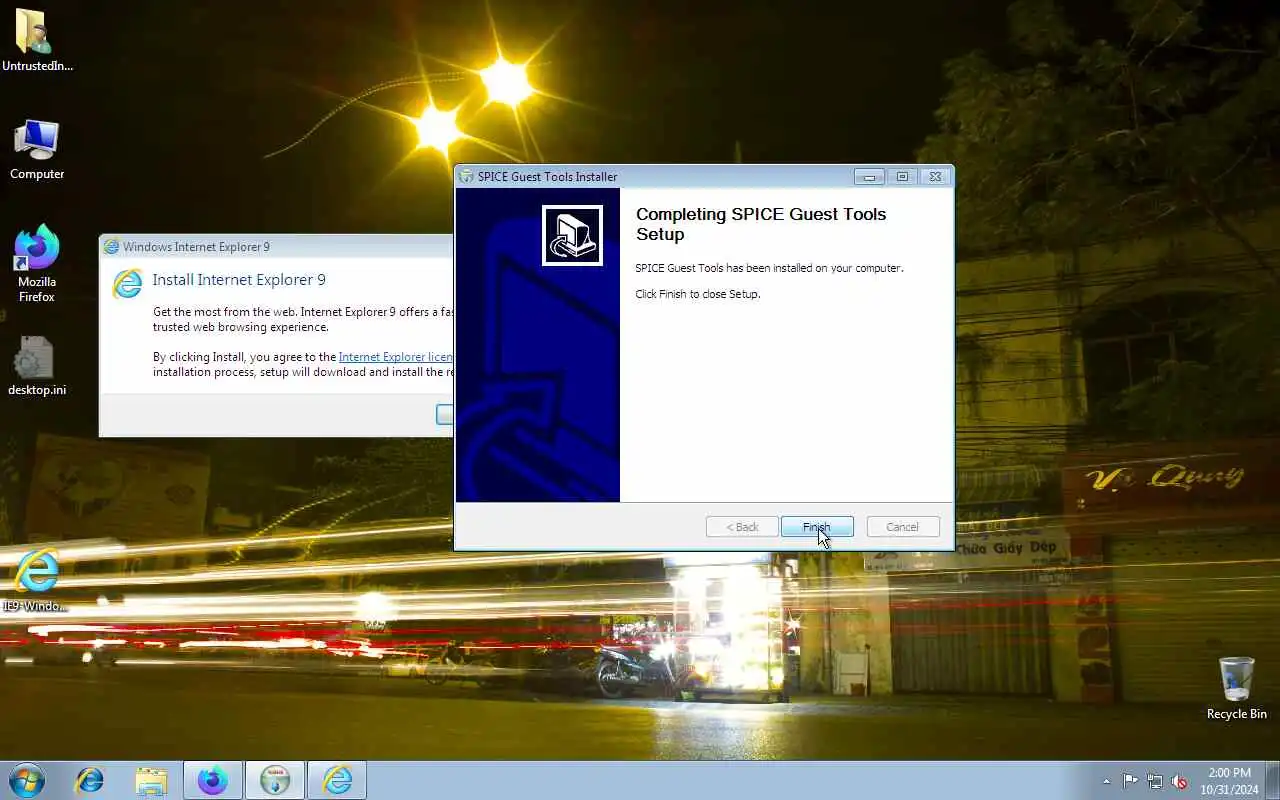Open the Windows Start menu
The height and width of the screenshot is (800, 1280).
click(x=27, y=780)
